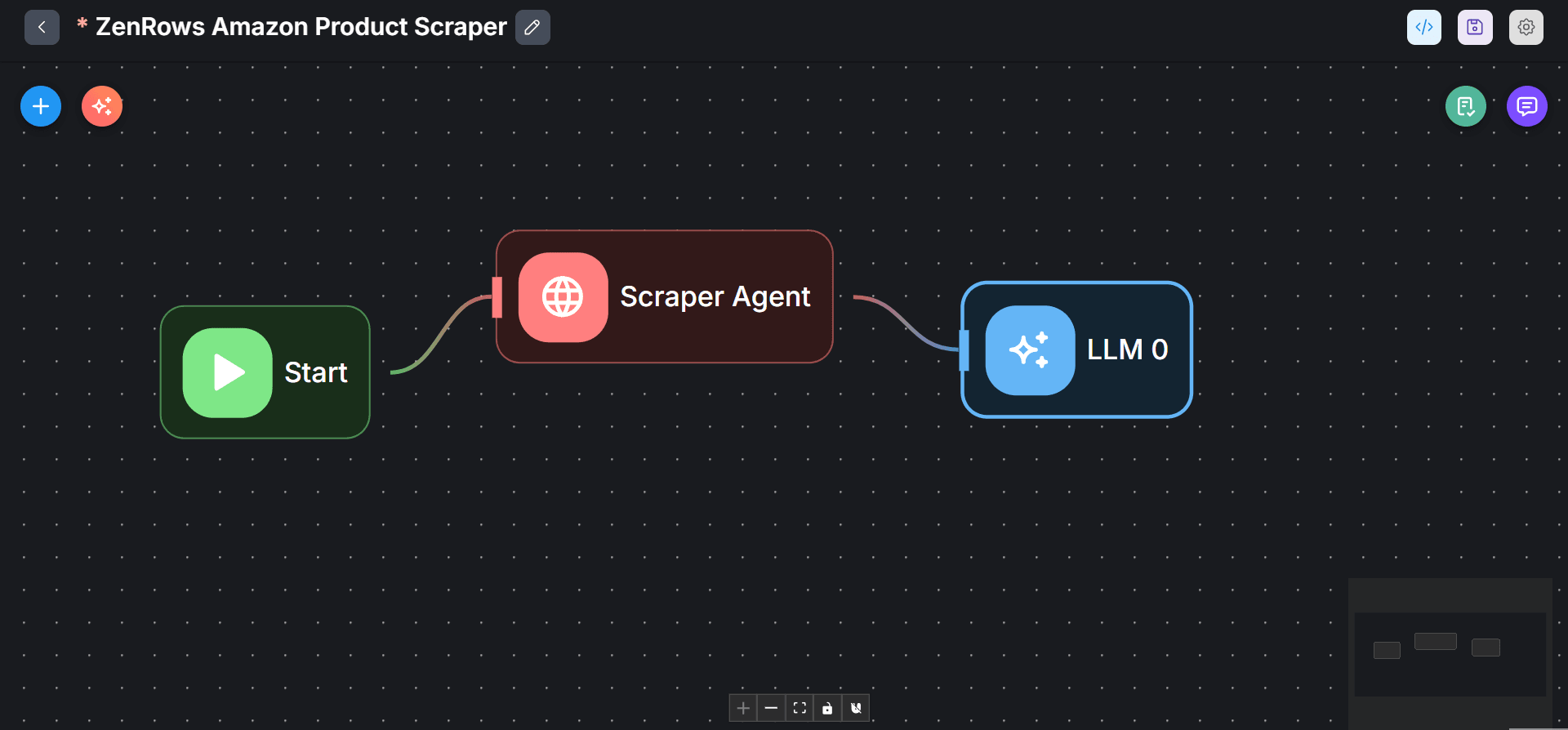Viewport: 1568px width, 730px height.
Task: Select the Start node play icon
Action: 228,372
